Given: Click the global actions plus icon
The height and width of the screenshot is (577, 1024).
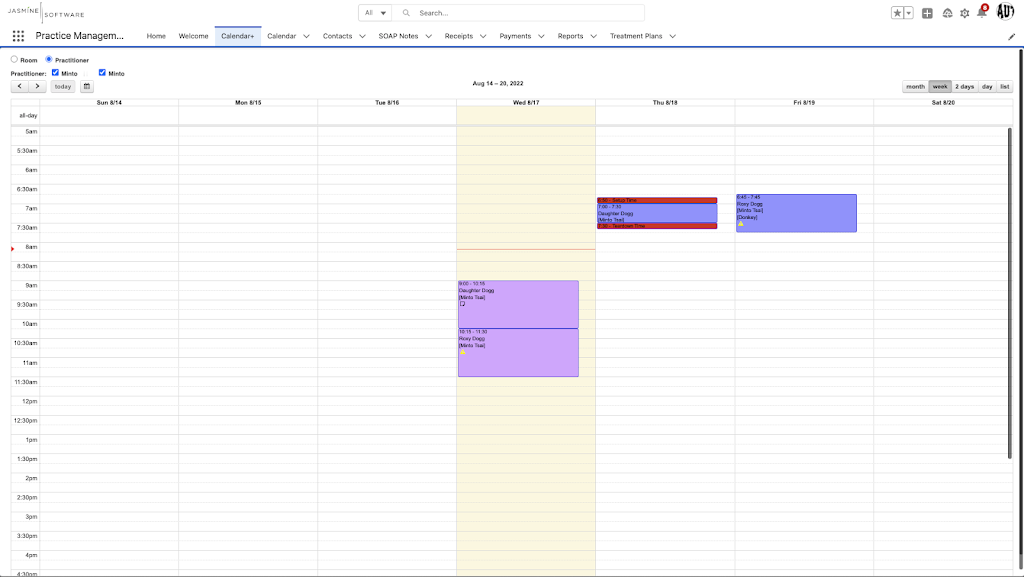Looking at the screenshot, I should coord(927,13).
